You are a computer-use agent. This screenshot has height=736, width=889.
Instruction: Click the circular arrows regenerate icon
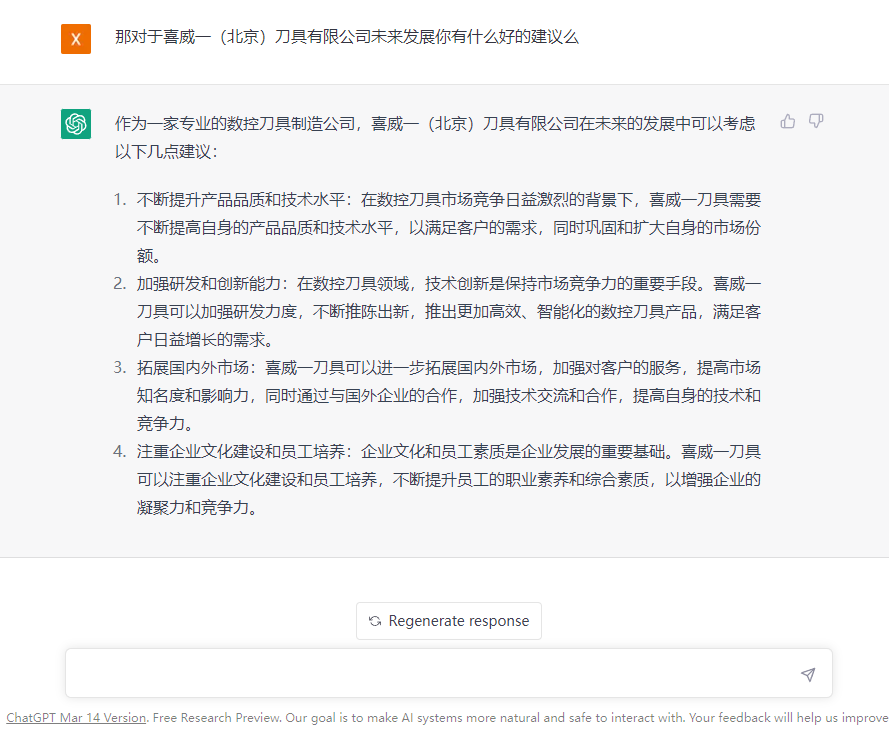click(x=375, y=621)
